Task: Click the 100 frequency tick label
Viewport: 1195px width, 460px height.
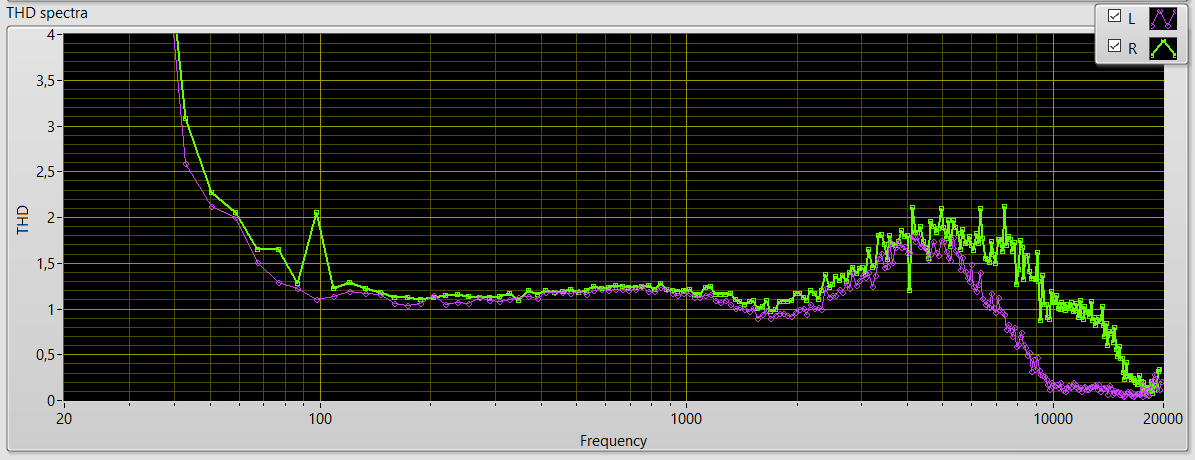Action: pyautogui.click(x=320, y=417)
